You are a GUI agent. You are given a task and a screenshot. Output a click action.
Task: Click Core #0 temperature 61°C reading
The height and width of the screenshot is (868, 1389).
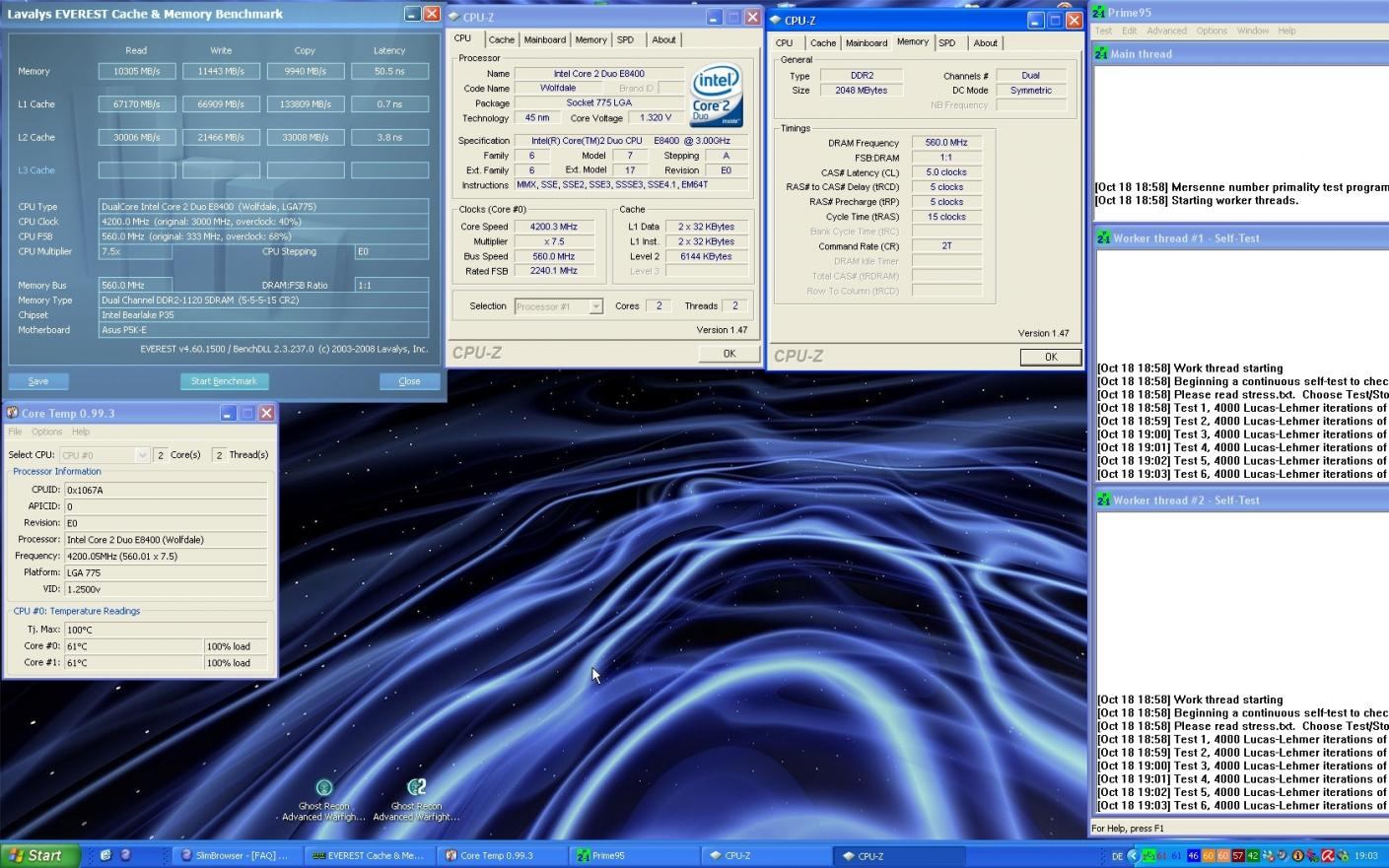[133, 646]
